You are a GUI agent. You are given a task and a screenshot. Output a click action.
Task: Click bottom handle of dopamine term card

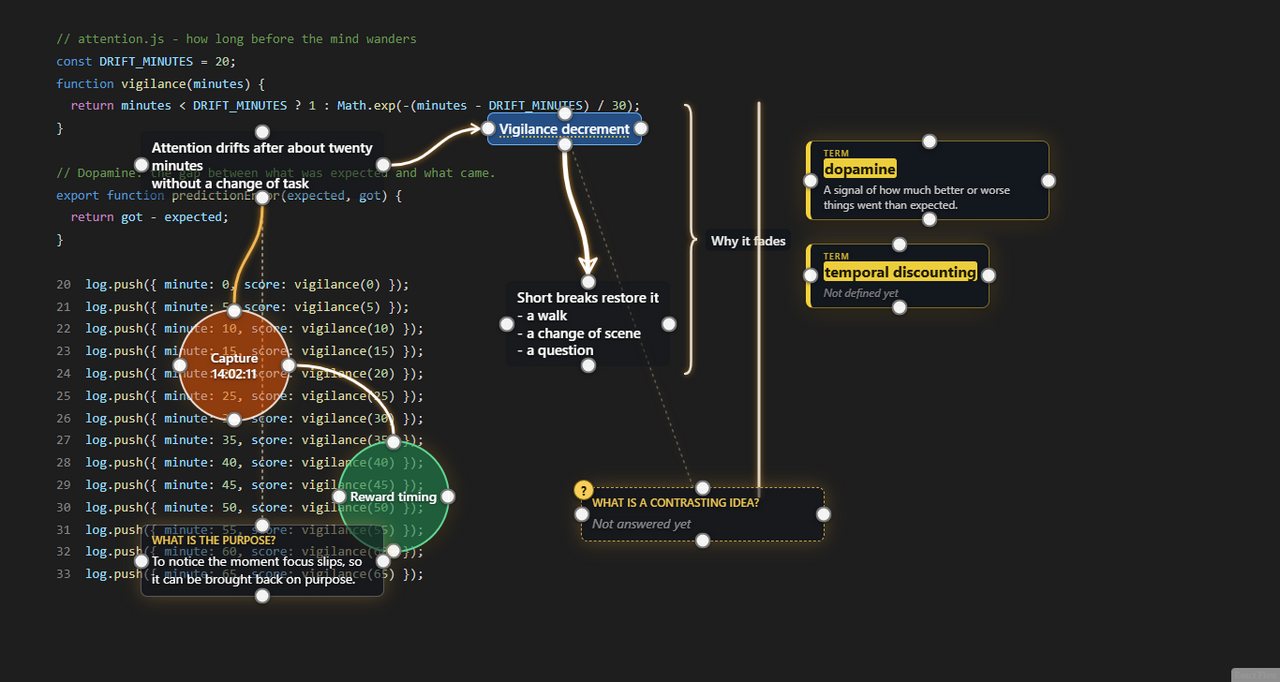(x=929, y=219)
